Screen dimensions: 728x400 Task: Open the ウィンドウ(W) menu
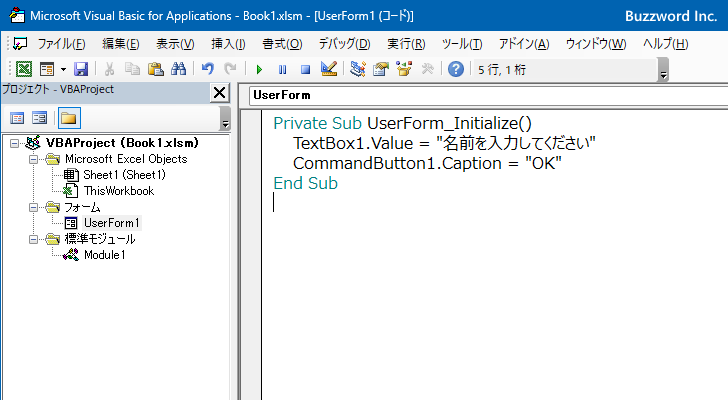[596, 44]
